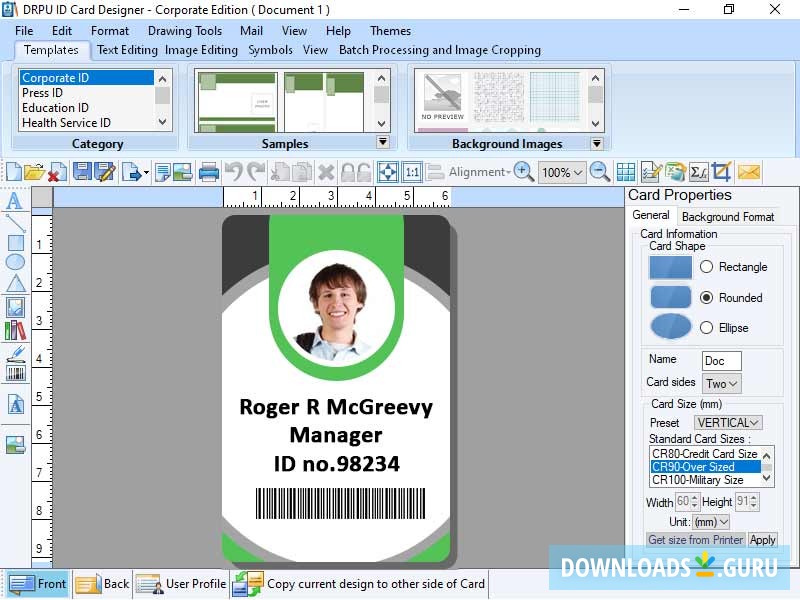Open the export icon's dropdown arrow
This screenshot has height=600, width=800.
146,172
